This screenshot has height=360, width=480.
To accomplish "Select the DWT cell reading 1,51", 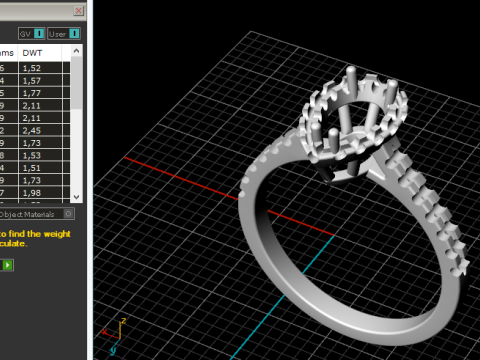I will 40,168.
